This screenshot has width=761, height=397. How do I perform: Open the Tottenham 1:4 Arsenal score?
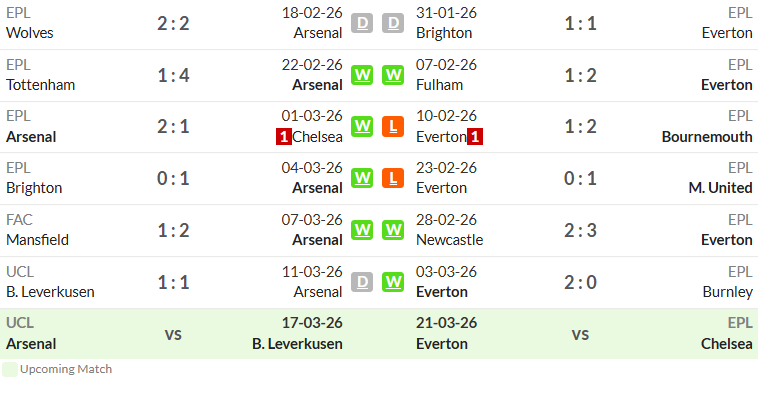click(x=173, y=75)
